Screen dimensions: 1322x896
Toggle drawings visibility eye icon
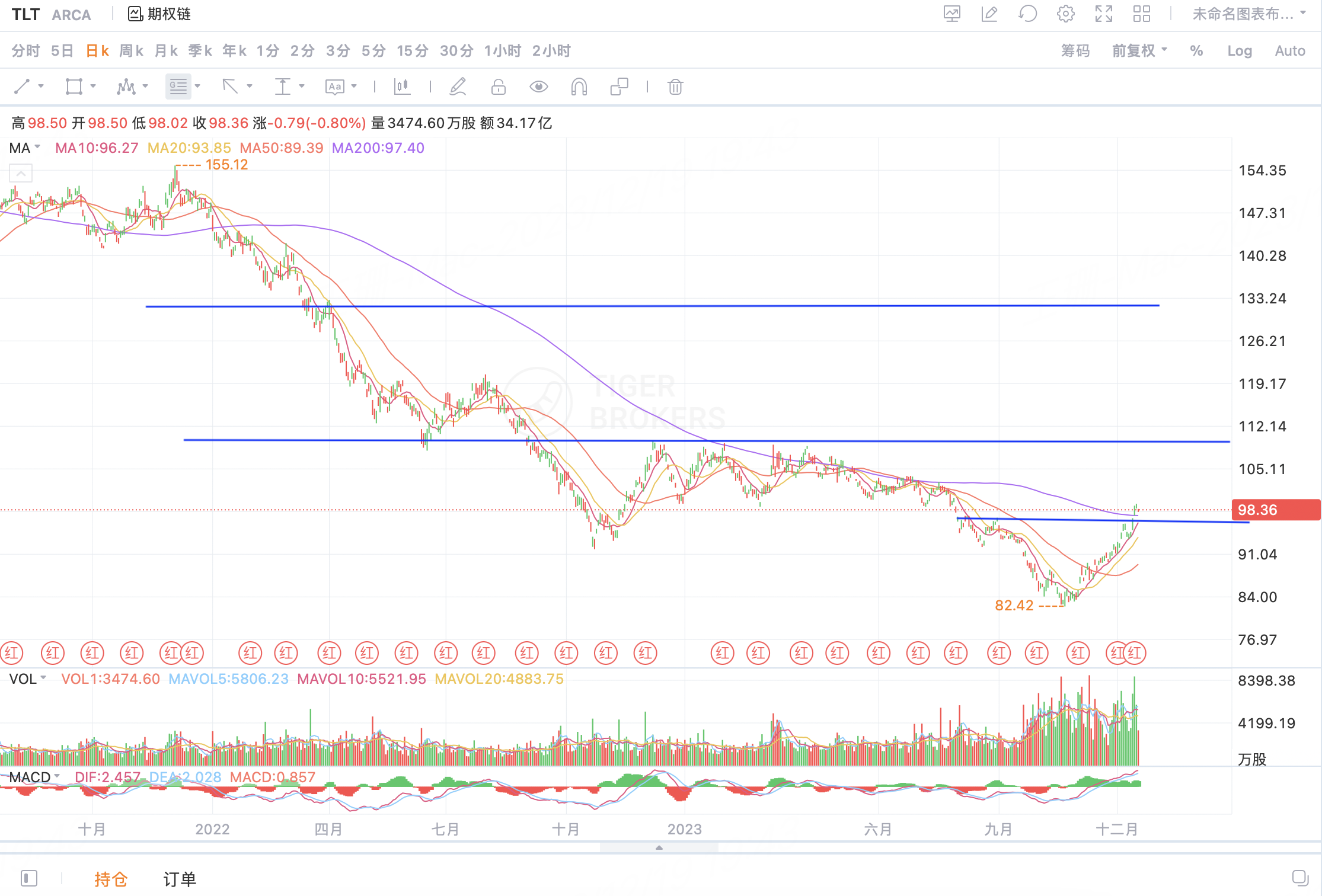coord(538,87)
